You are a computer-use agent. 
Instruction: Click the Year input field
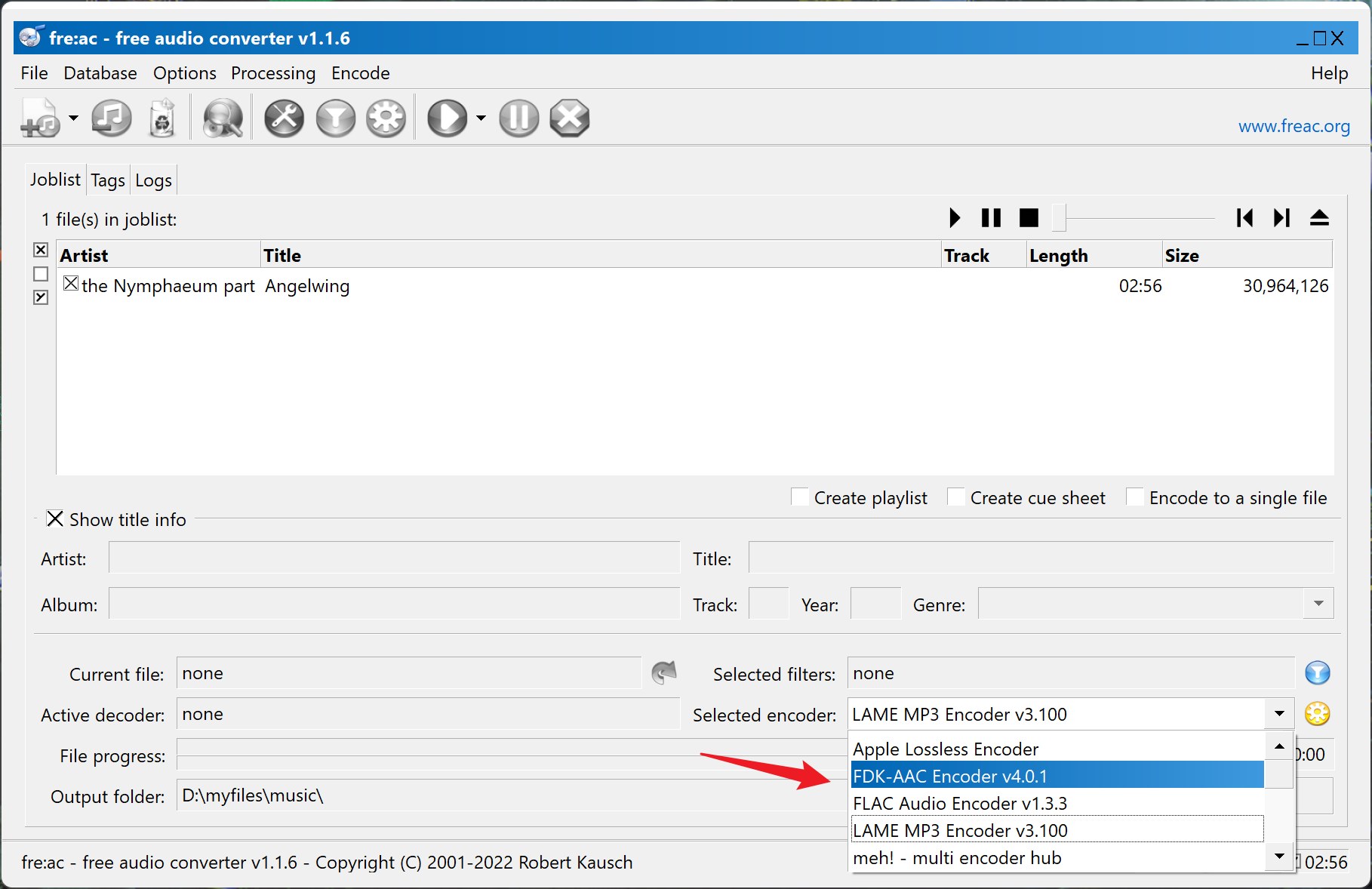point(875,604)
